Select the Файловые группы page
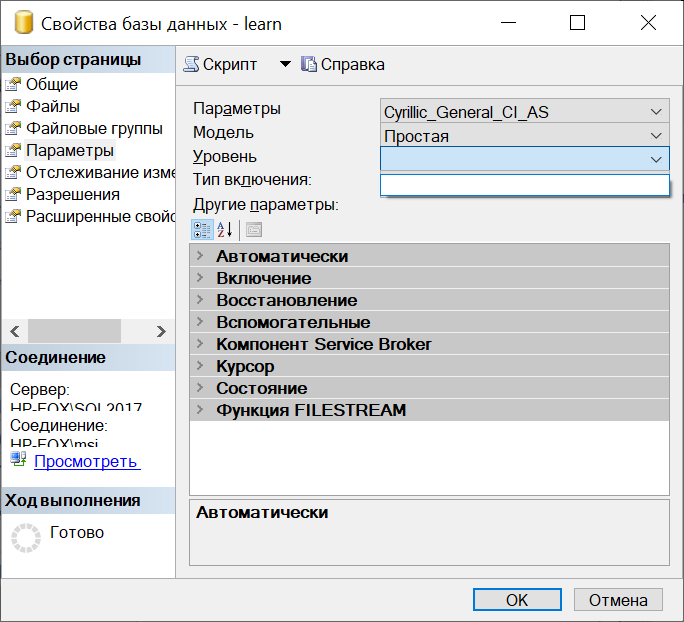 [94, 128]
